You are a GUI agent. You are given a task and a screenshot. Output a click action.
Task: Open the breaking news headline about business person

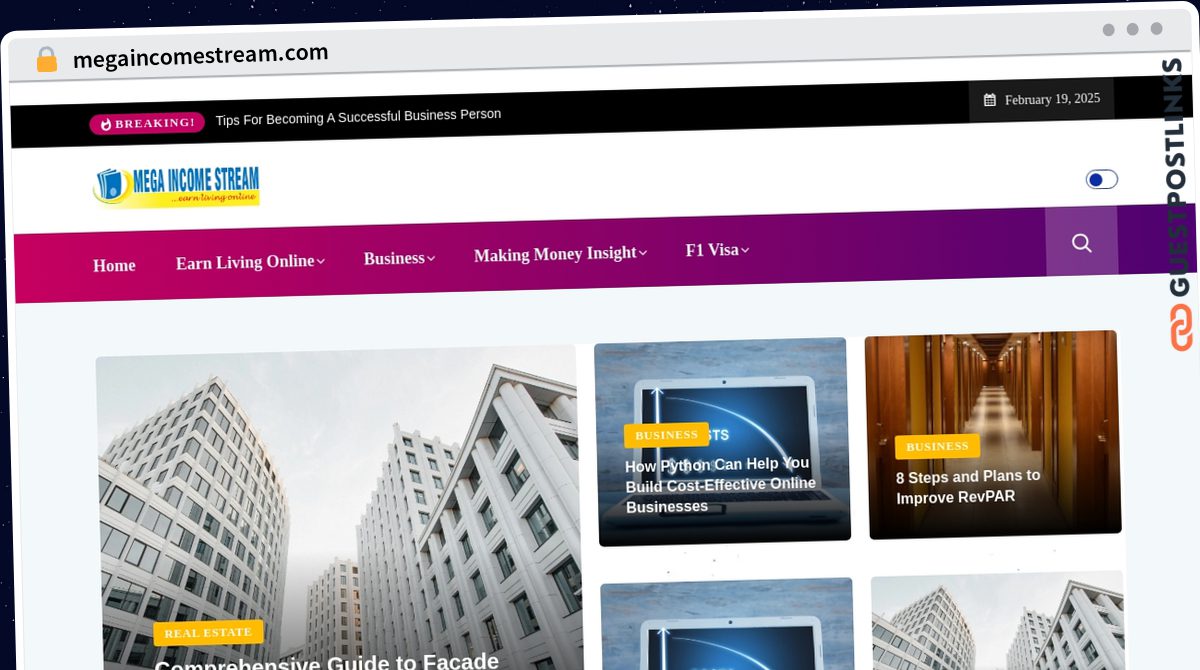pyautogui.click(x=358, y=116)
